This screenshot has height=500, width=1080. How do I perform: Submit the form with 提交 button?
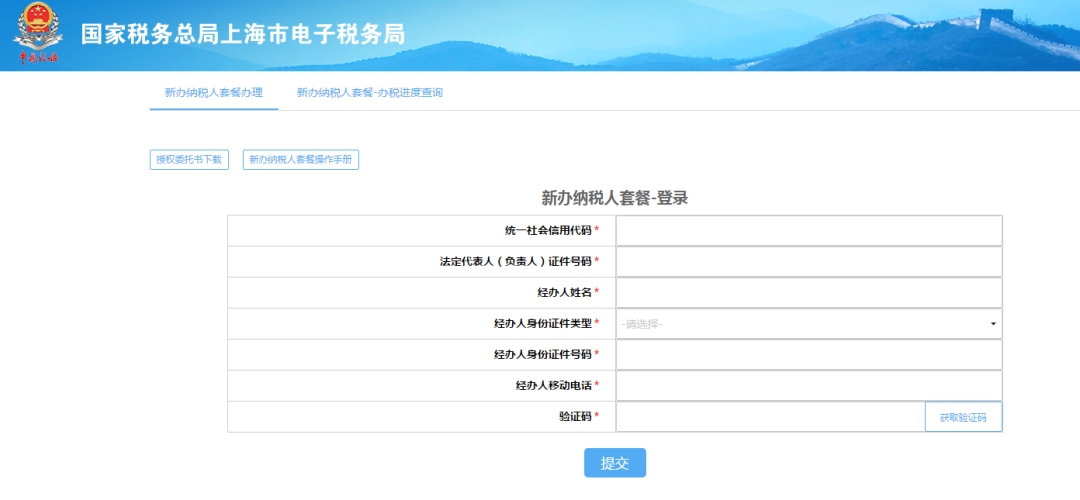(x=615, y=463)
